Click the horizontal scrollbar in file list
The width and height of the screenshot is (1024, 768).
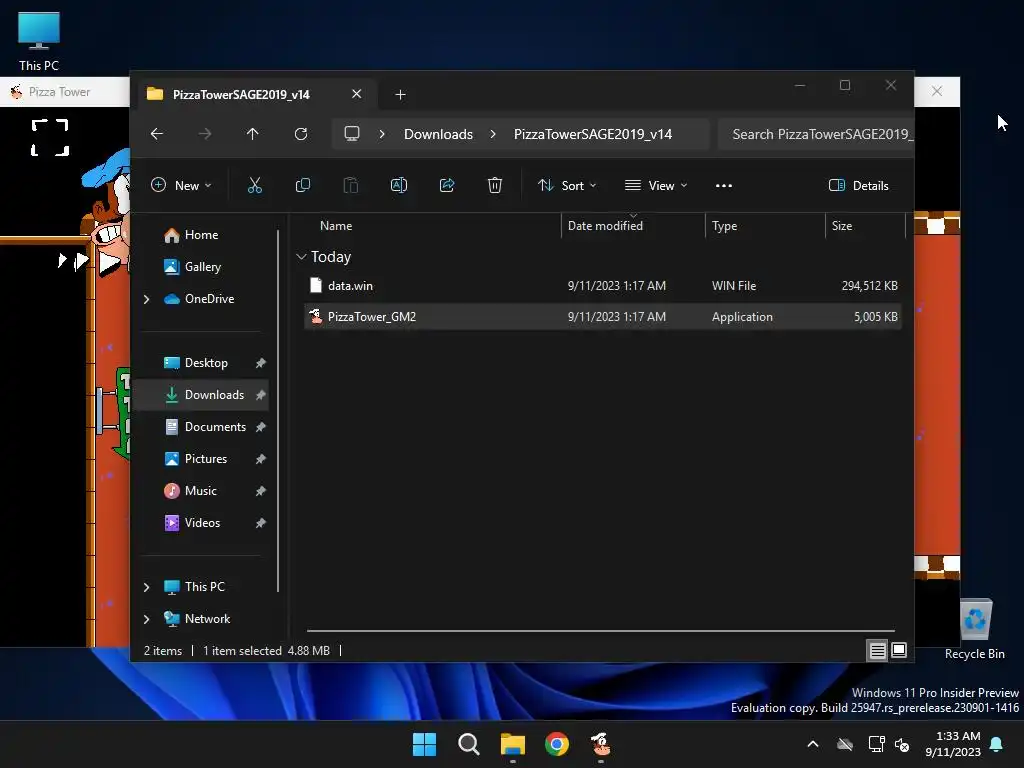pyautogui.click(x=600, y=631)
